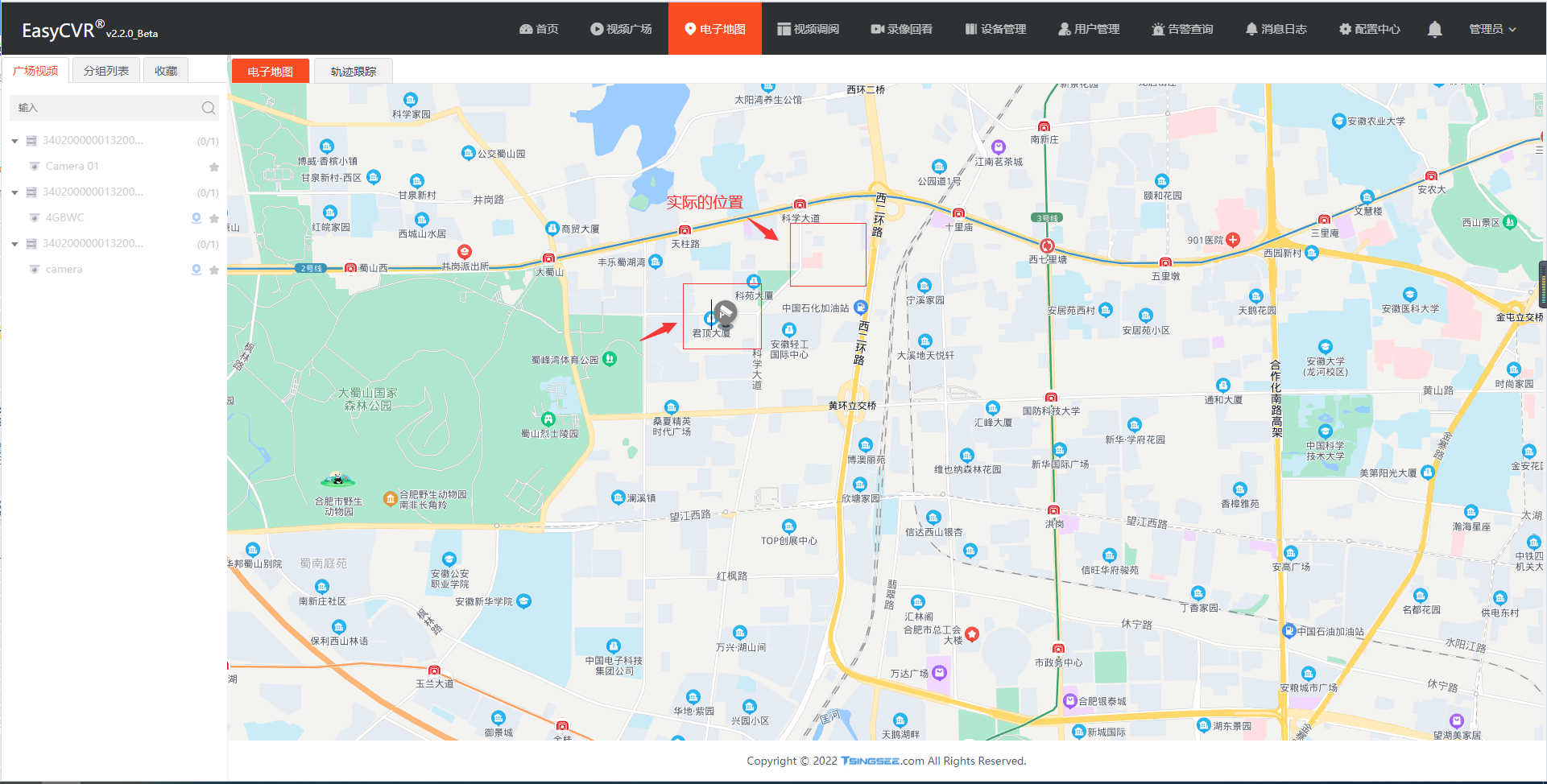Click the 合肥银泰城 mall marker
This screenshot has width=1547, height=784.
1070,701
